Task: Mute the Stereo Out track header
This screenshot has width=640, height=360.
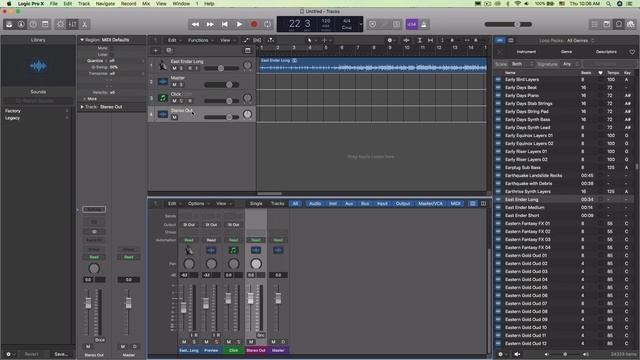Action: click(x=174, y=117)
